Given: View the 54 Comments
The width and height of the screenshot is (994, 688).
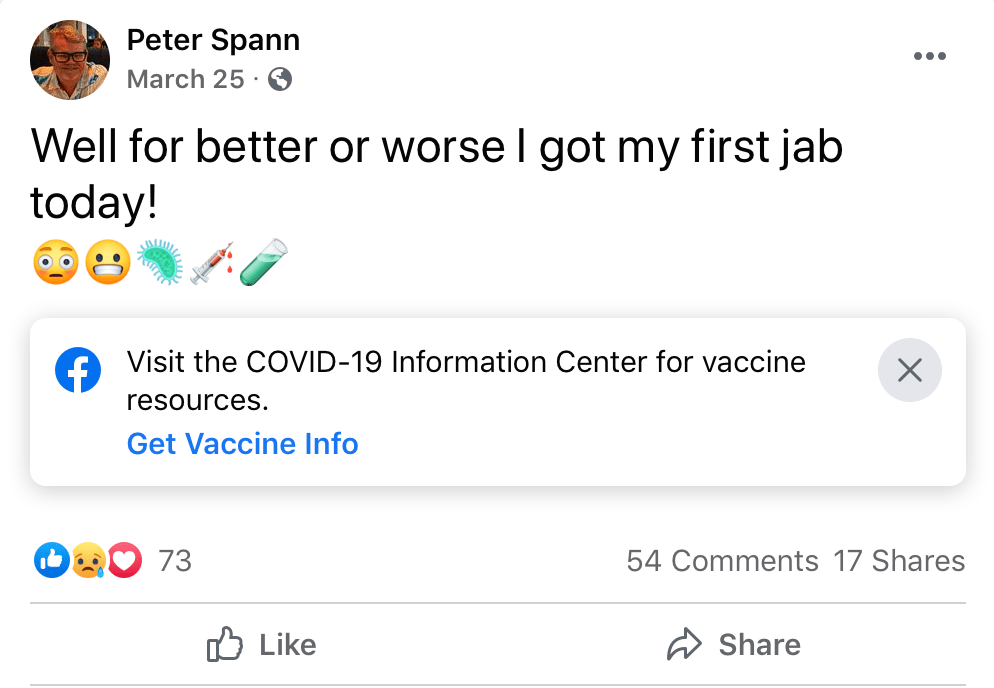Looking at the screenshot, I should [x=722, y=561].
